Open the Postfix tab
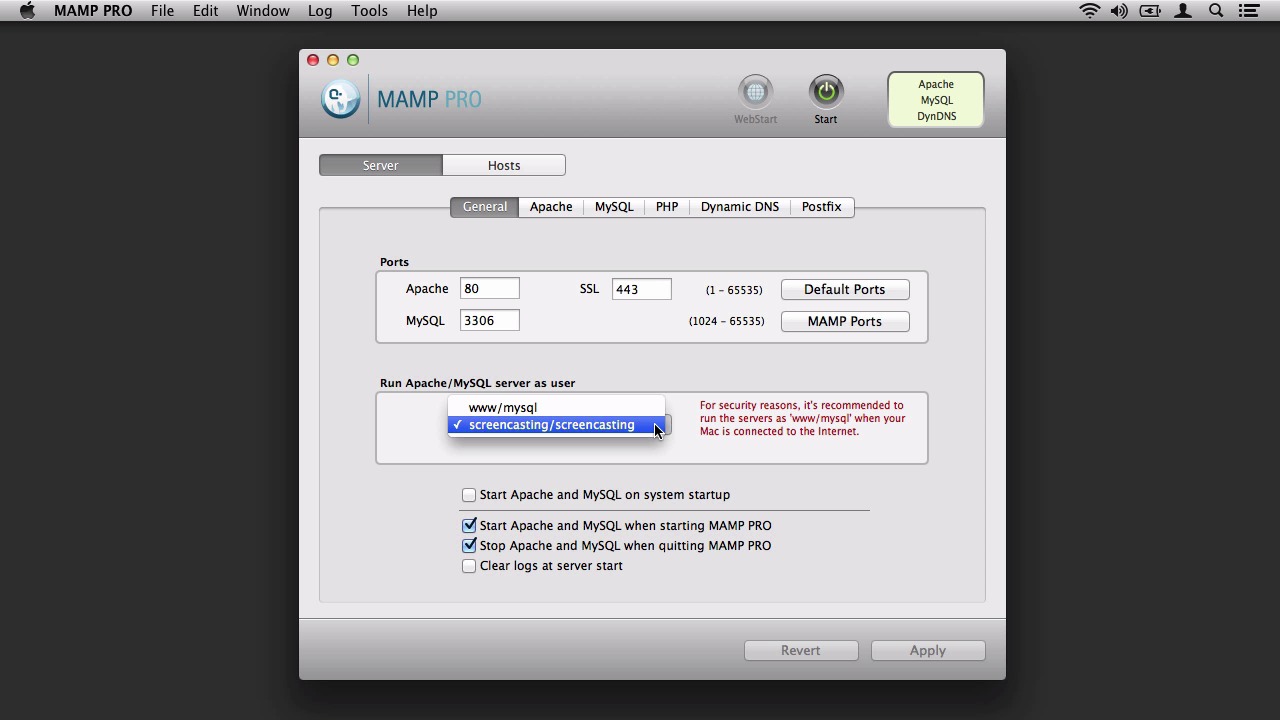The height and width of the screenshot is (720, 1280). (x=821, y=207)
